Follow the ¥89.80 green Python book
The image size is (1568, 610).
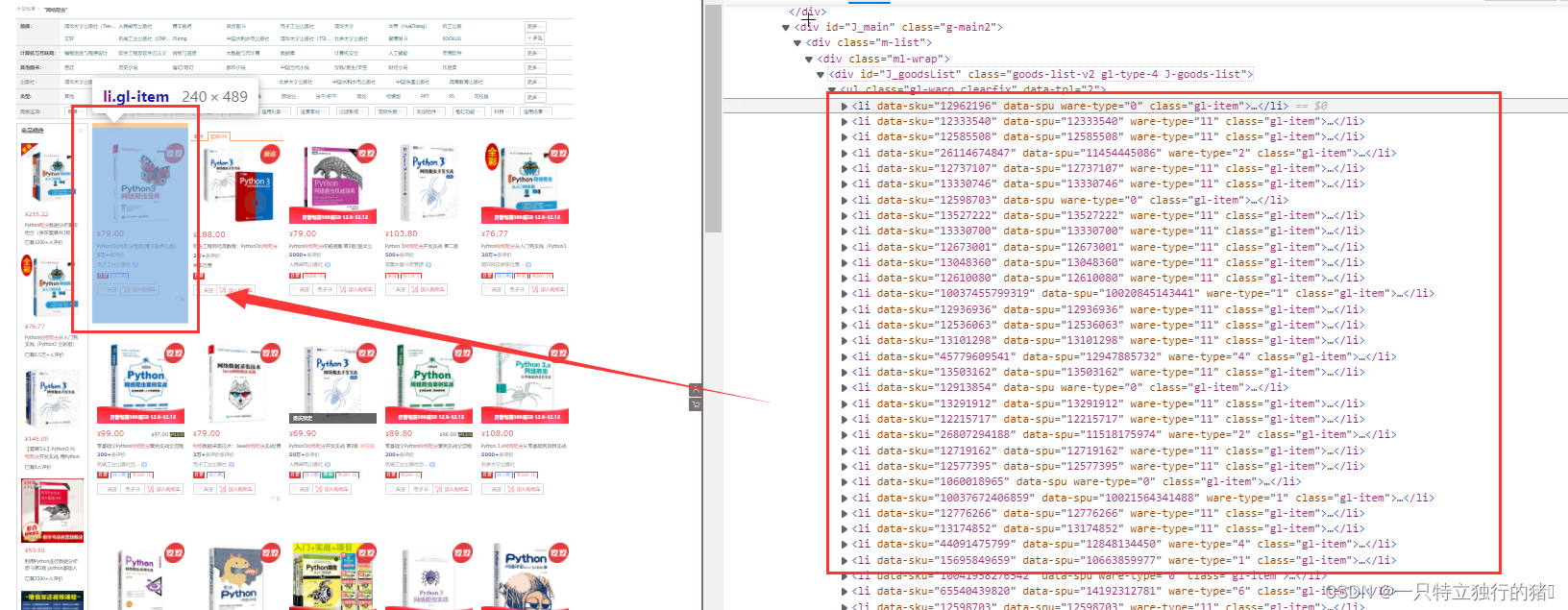click(x=396, y=489)
